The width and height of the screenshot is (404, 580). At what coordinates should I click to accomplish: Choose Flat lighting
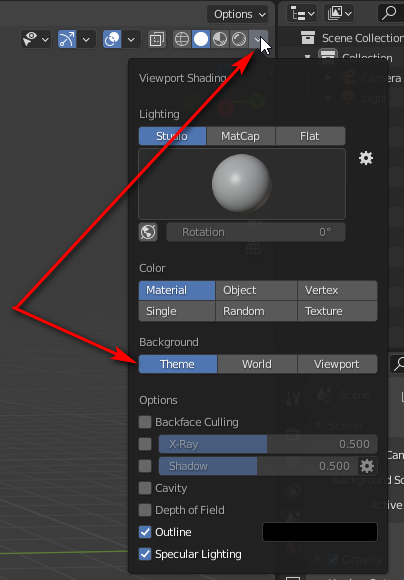pos(310,136)
